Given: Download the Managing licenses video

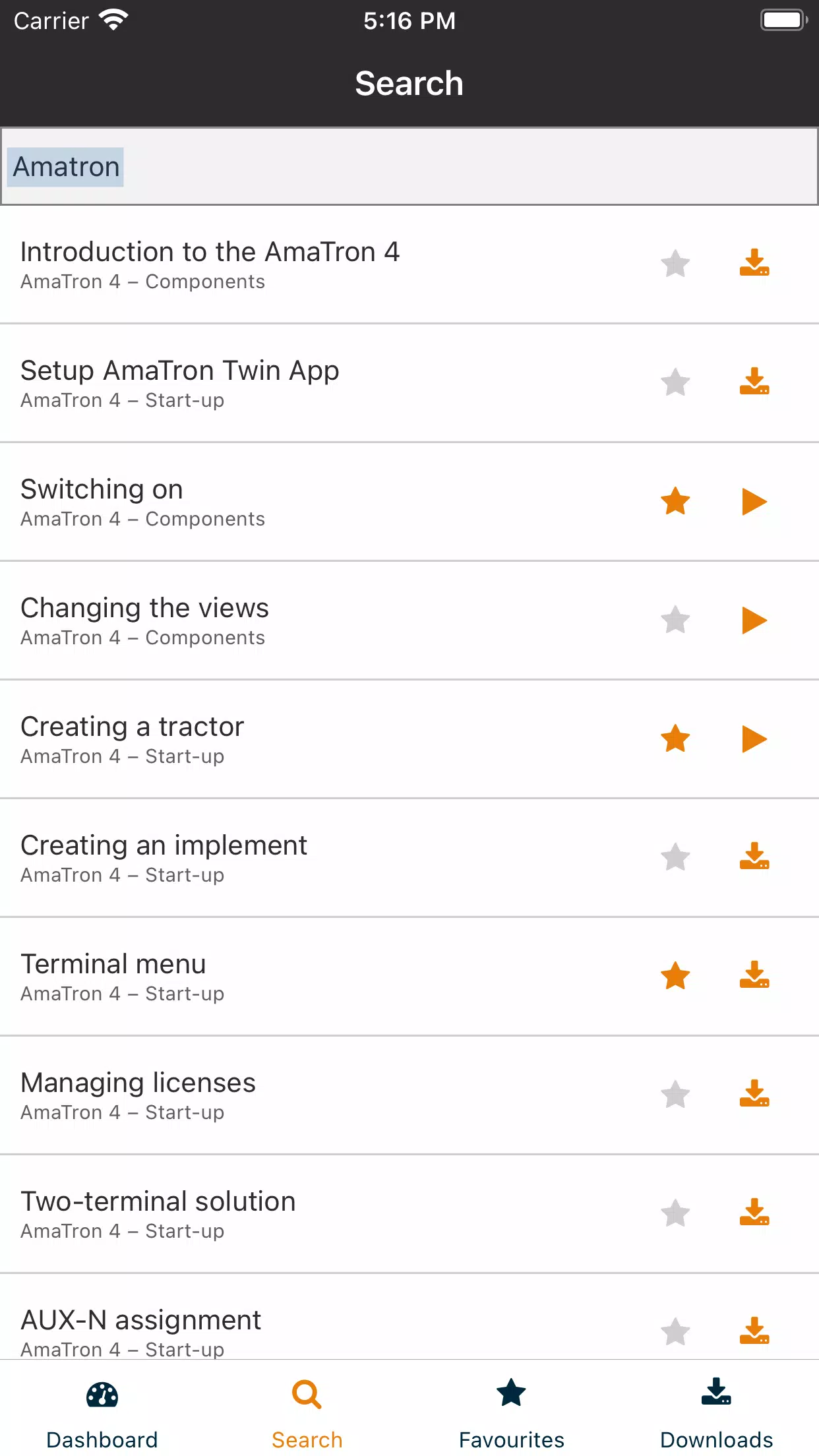Looking at the screenshot, I should coord(754,1094).
